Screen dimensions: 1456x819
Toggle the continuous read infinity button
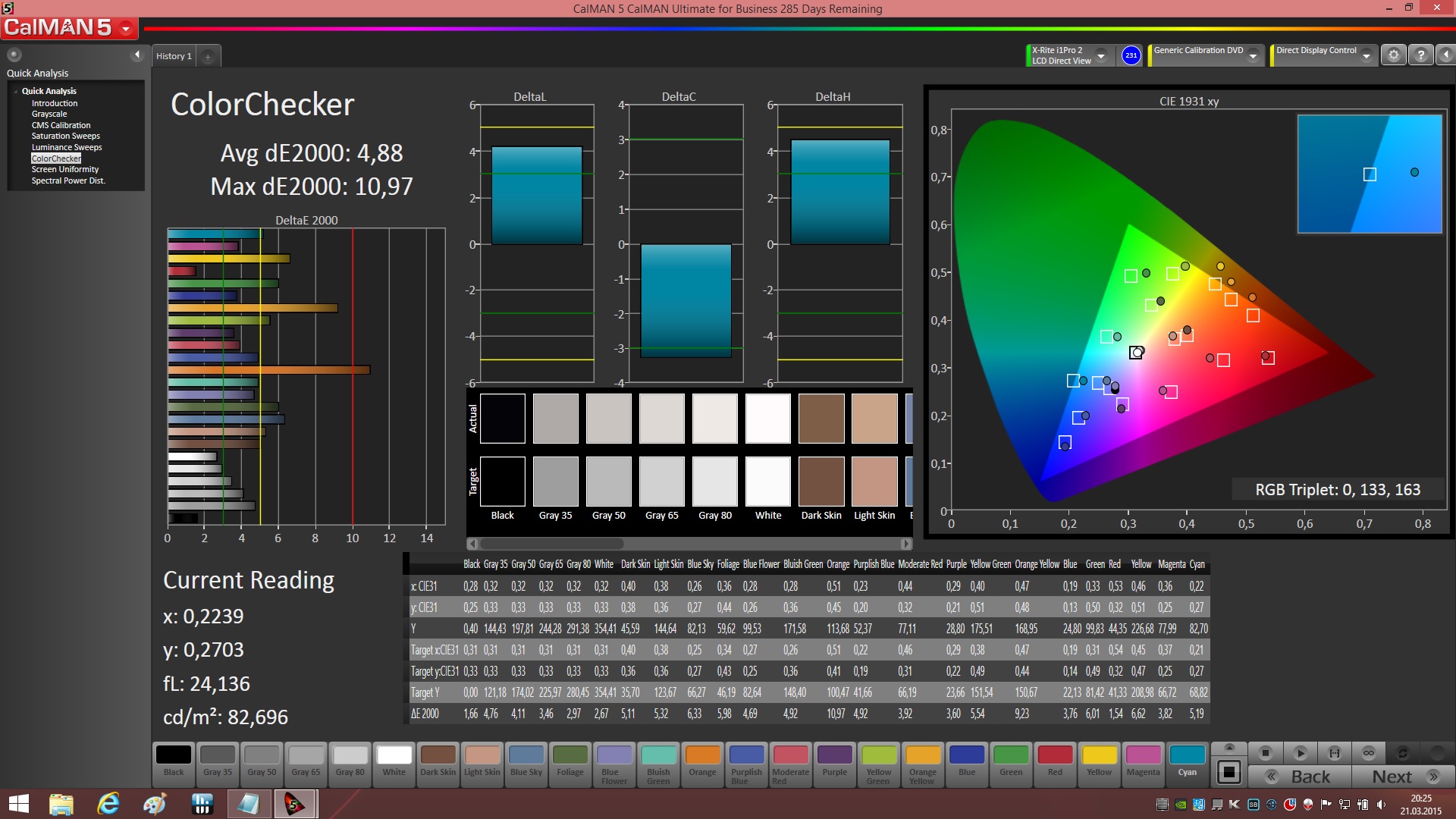1368,753
